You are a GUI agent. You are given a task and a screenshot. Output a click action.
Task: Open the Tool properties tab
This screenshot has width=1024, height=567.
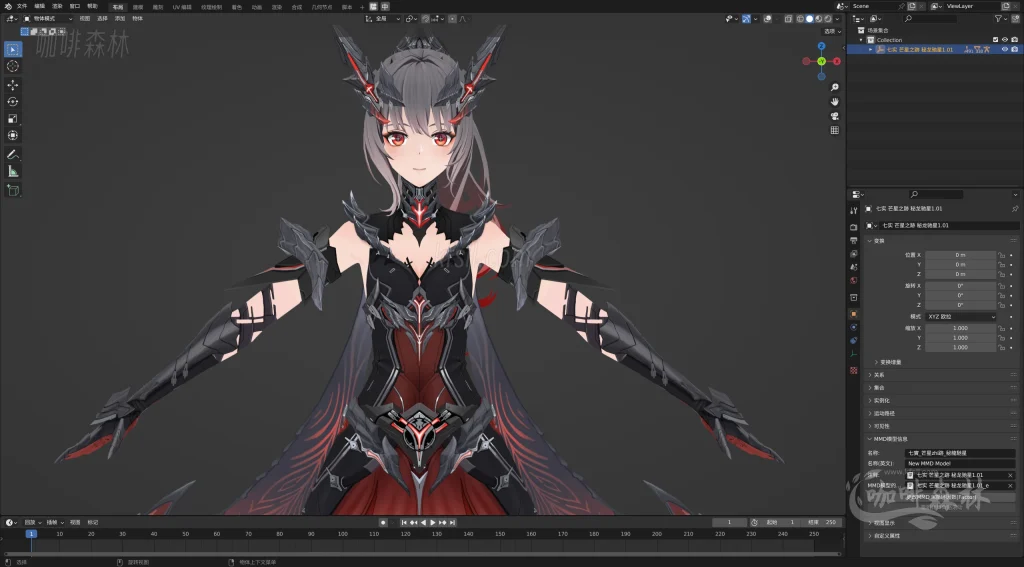point(854,210)
